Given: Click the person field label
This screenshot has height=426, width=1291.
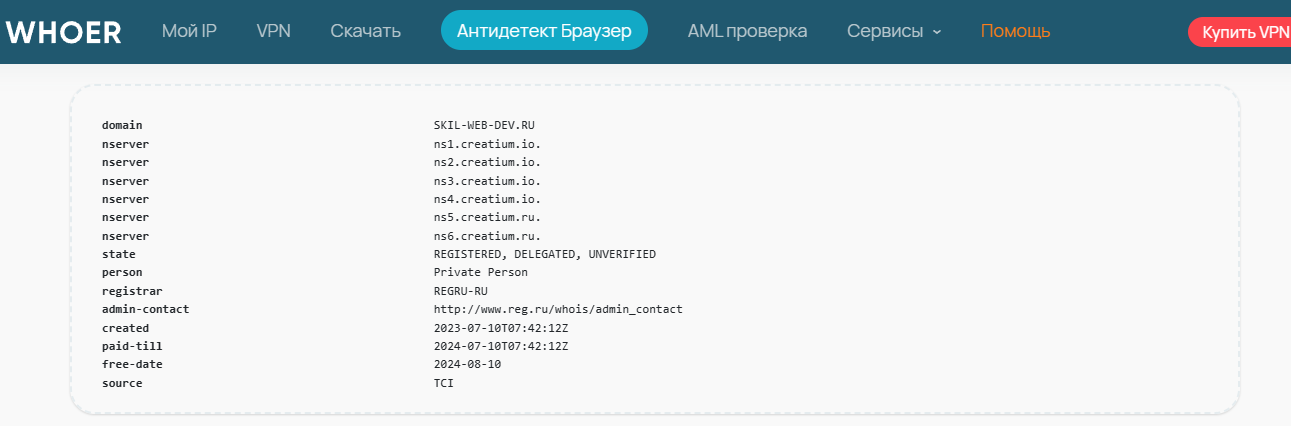Looking at the screenshot, I should (122, 272).
